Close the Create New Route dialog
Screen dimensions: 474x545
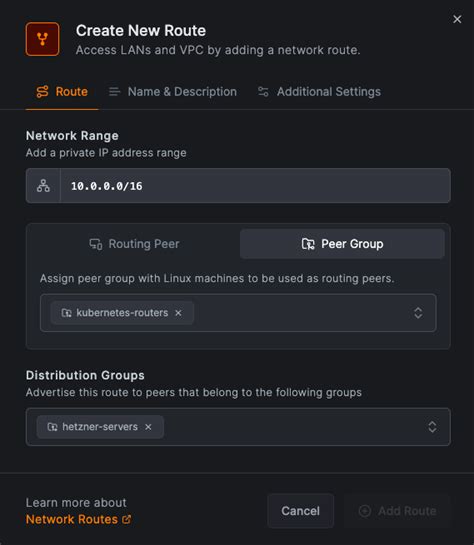457,19
